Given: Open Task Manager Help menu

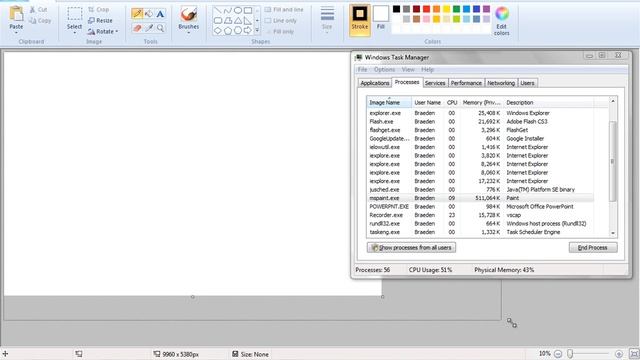Looking at the screenshot, I should [x=427, y=70].
